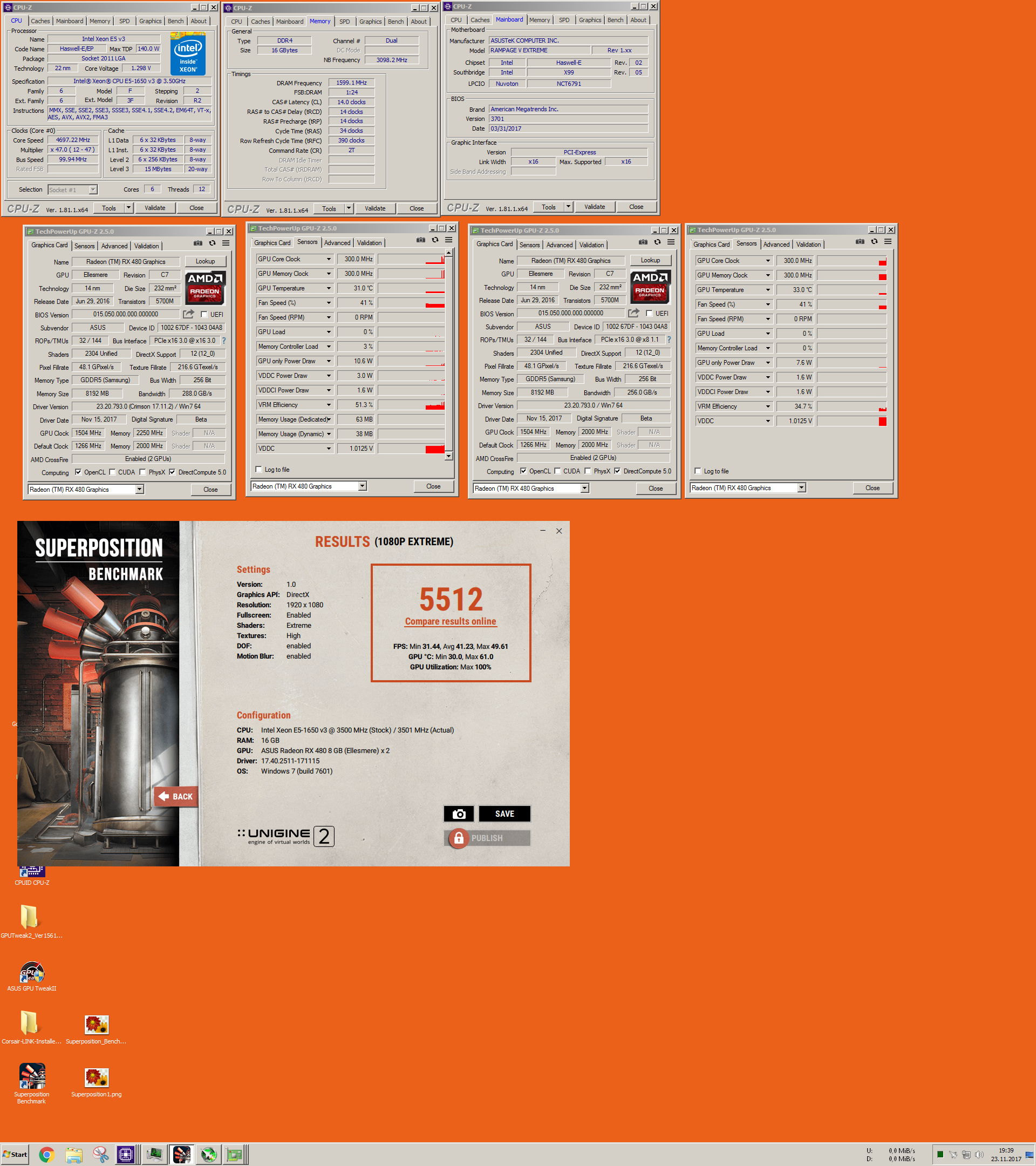Image resolution: width=1036 pixels, height=1166 pixels.
Task: Switch to Graphics tab in CPU-Z Mainboard window
Action: [590, 20]
